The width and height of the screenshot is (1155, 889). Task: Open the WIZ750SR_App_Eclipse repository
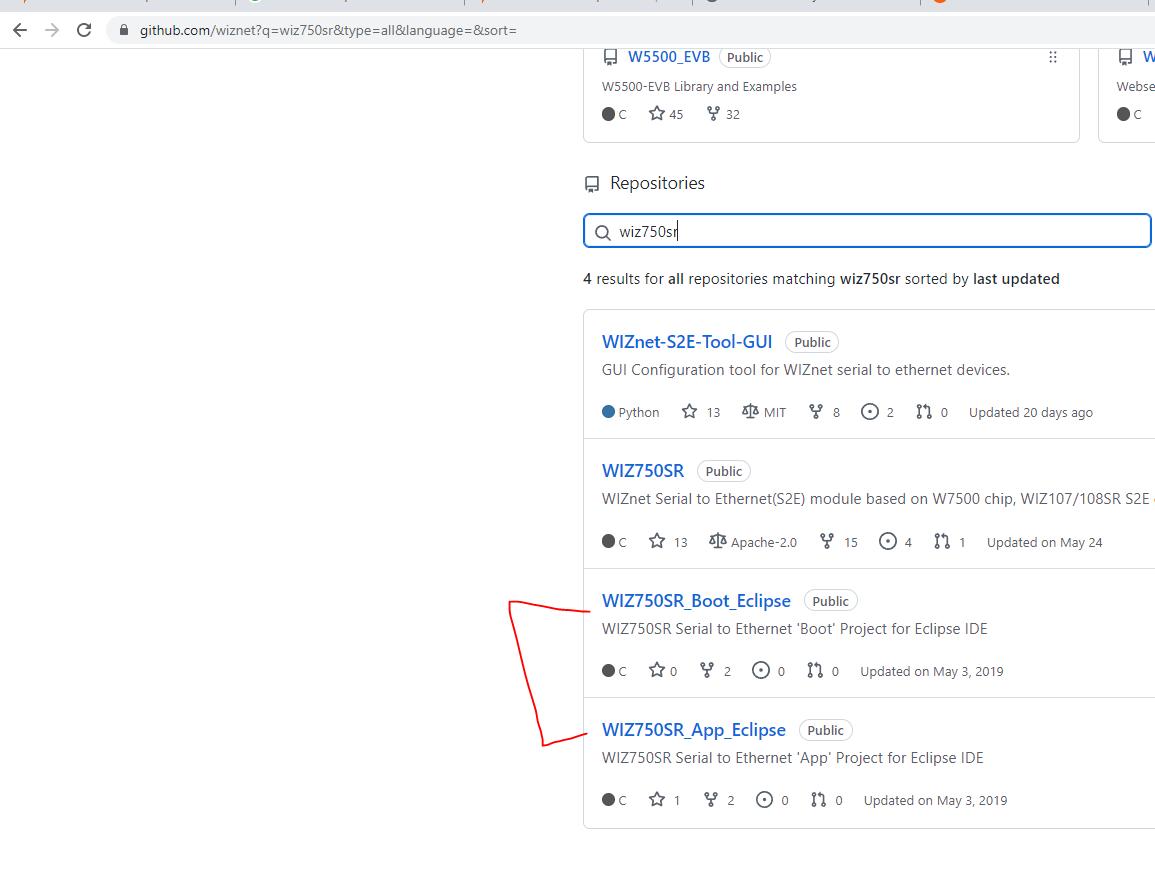(694, 729)
